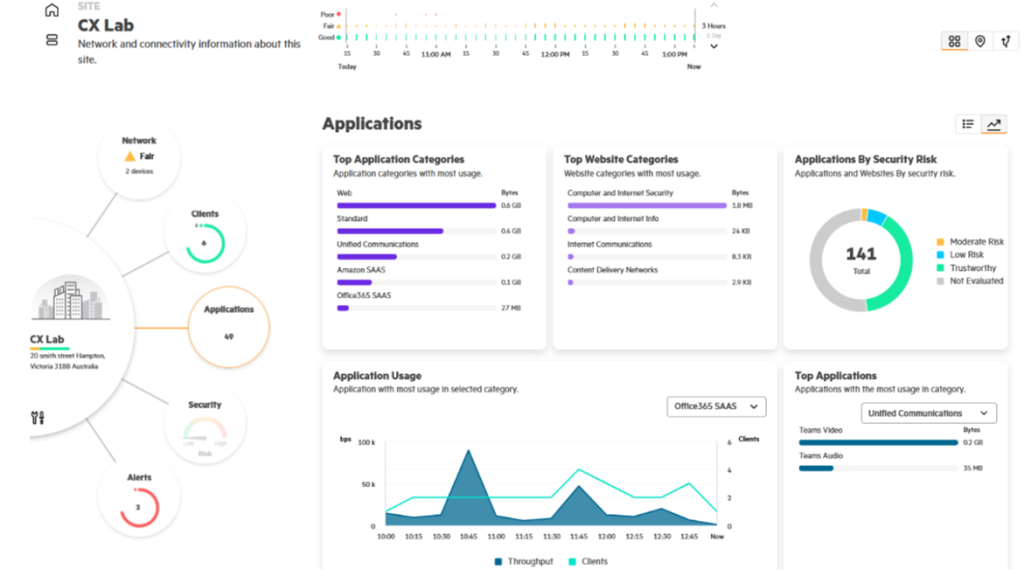1024x583 pixels.
Task: Click the Today label under the timeline
Action: [347, 67]
